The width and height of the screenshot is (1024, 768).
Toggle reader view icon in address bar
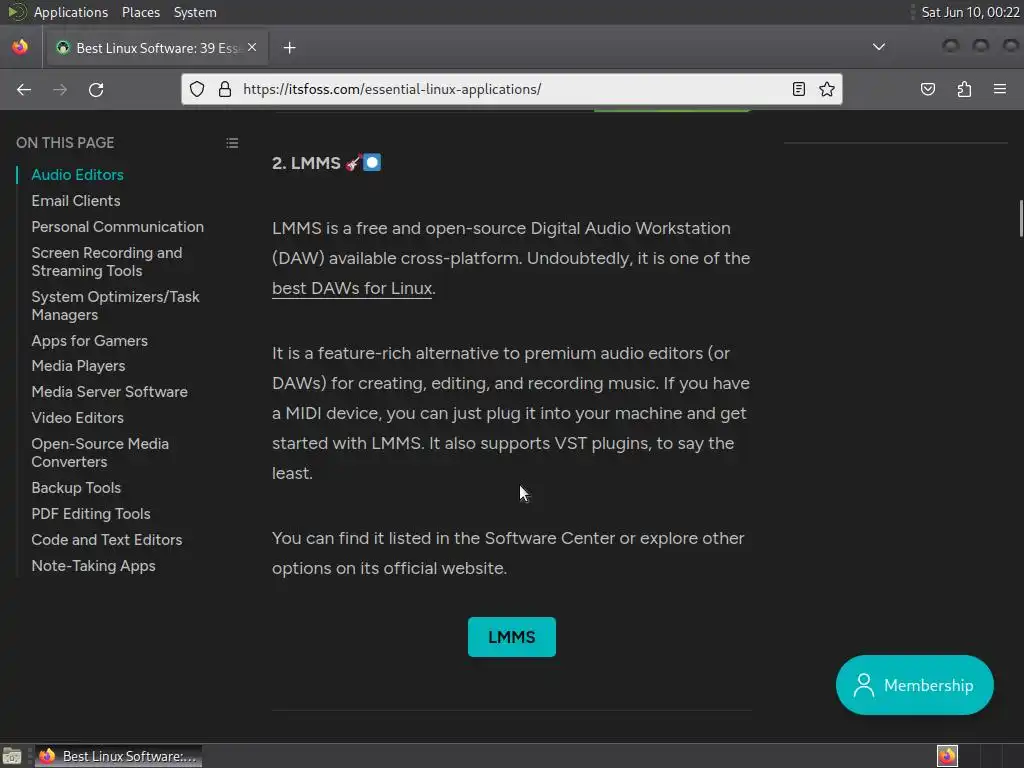point(799,89)
